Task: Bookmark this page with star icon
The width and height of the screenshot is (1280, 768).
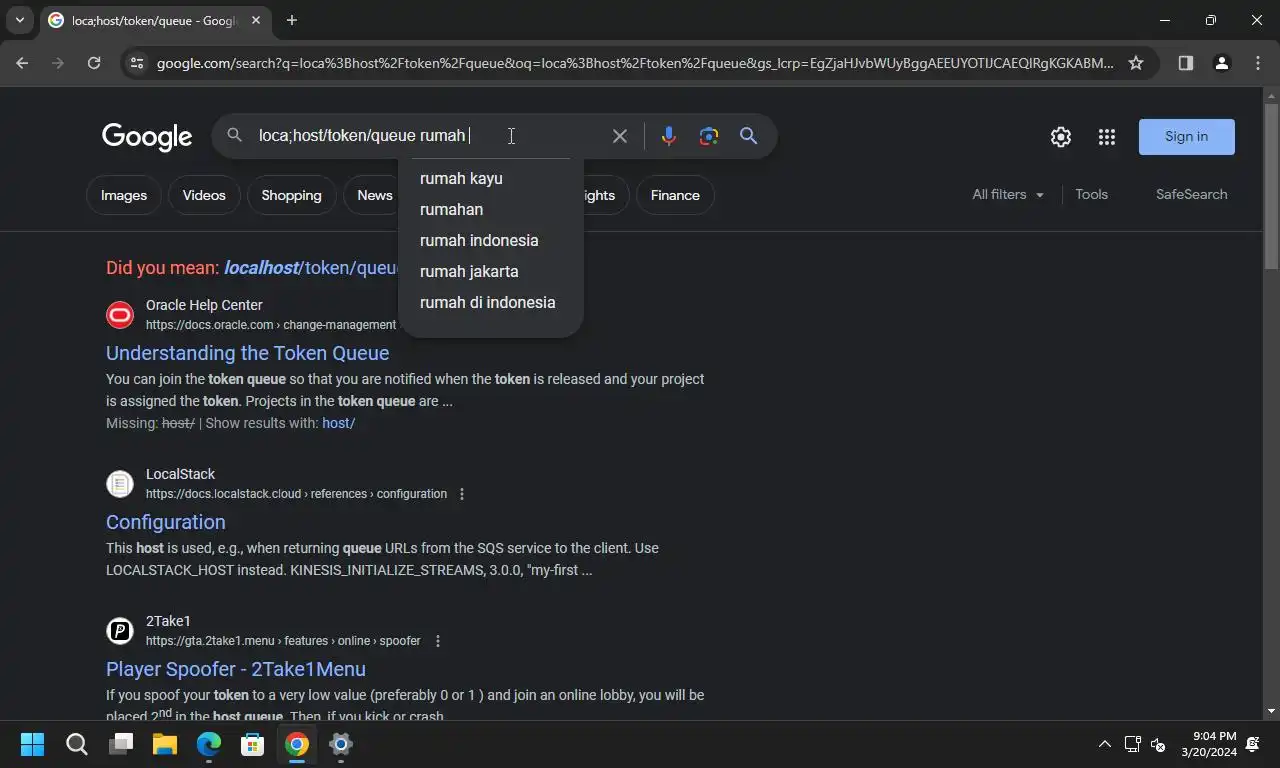Action: [x=1136, y=63]
